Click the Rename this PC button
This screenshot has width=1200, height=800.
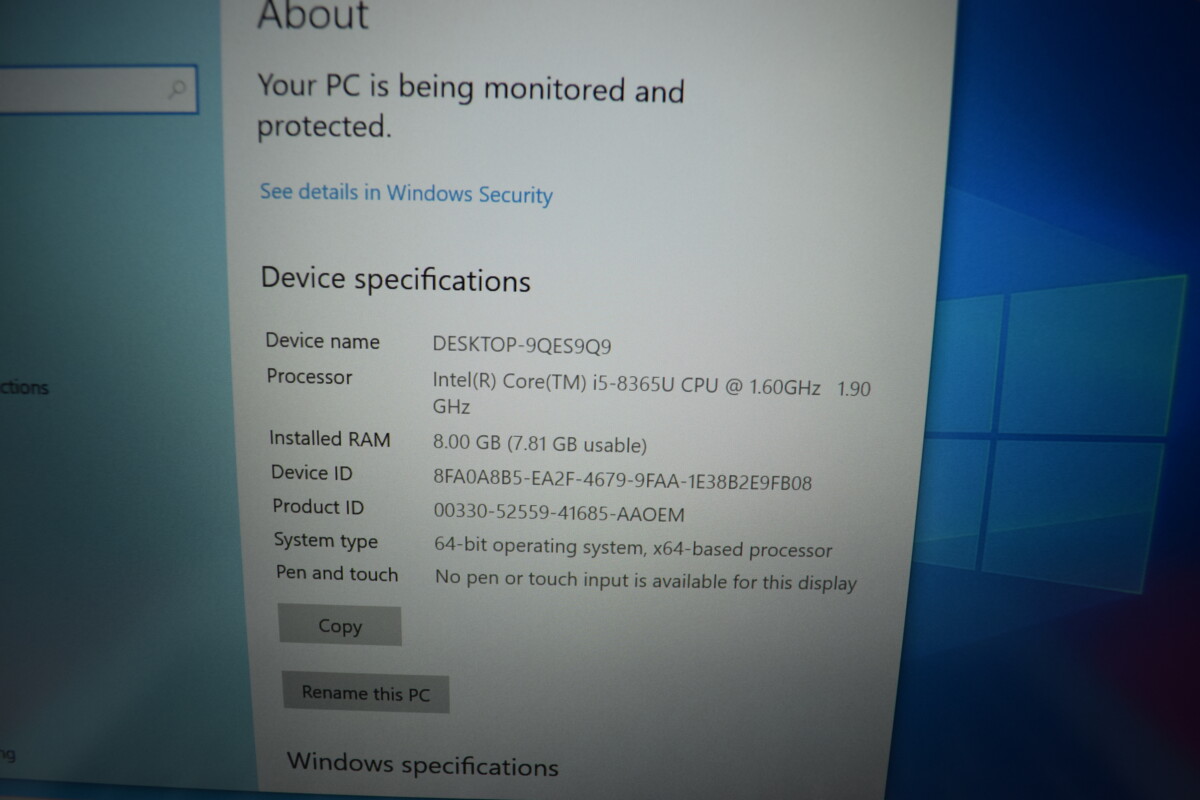pos(365,693)
